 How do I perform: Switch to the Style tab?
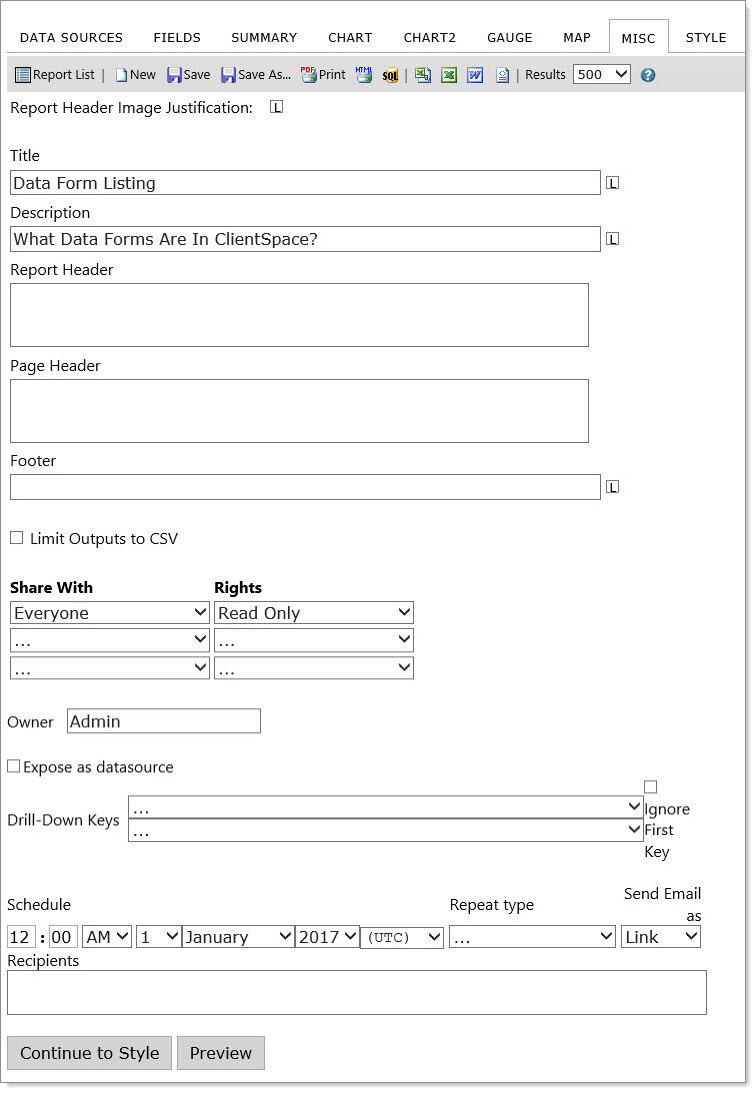point(706,38)
